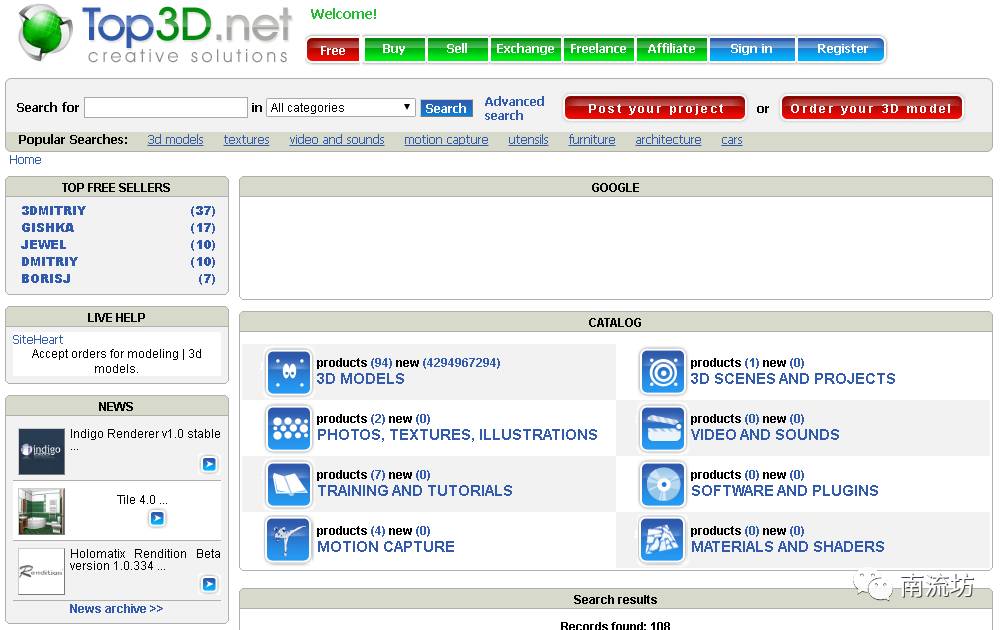
Task: Click inside the Search for text field
Action: click(165, 108)
